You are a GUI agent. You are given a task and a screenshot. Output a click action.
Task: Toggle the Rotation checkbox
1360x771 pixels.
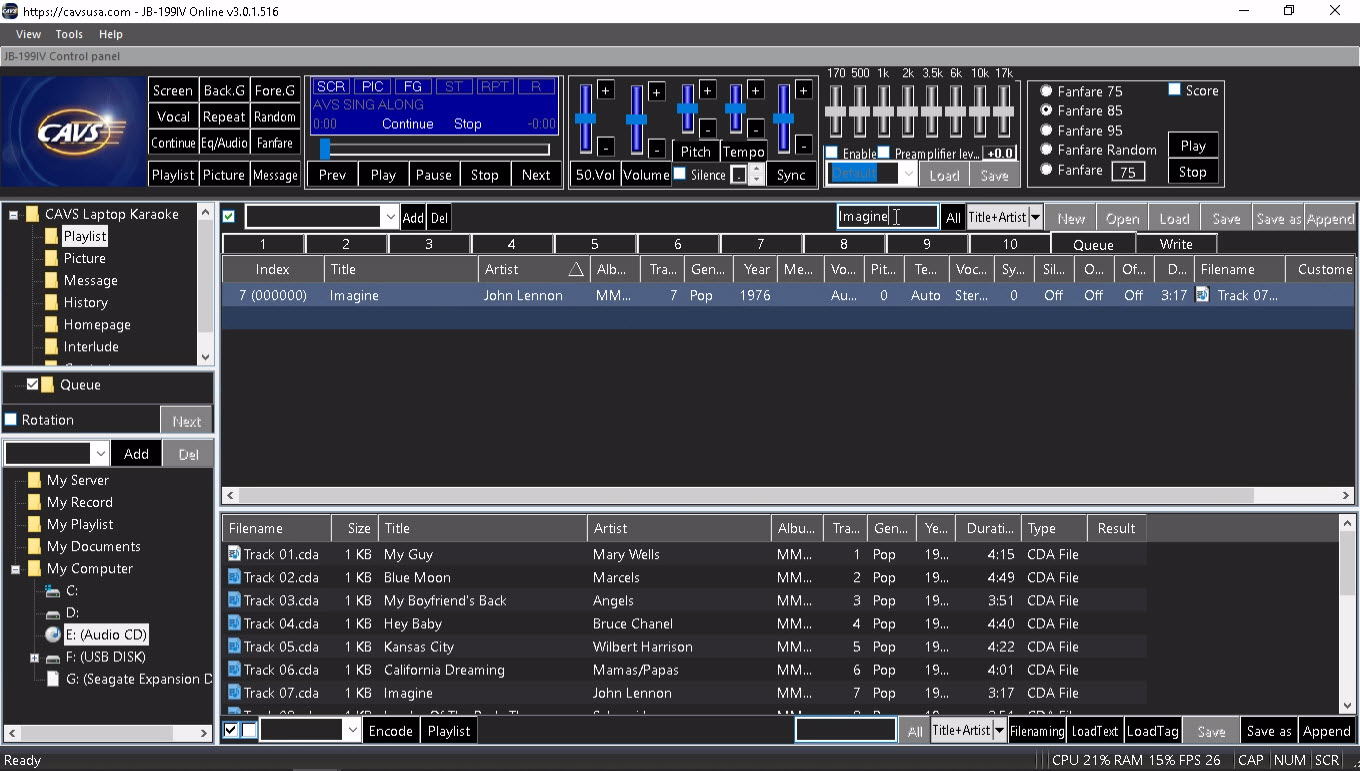(x=11, y=420)
